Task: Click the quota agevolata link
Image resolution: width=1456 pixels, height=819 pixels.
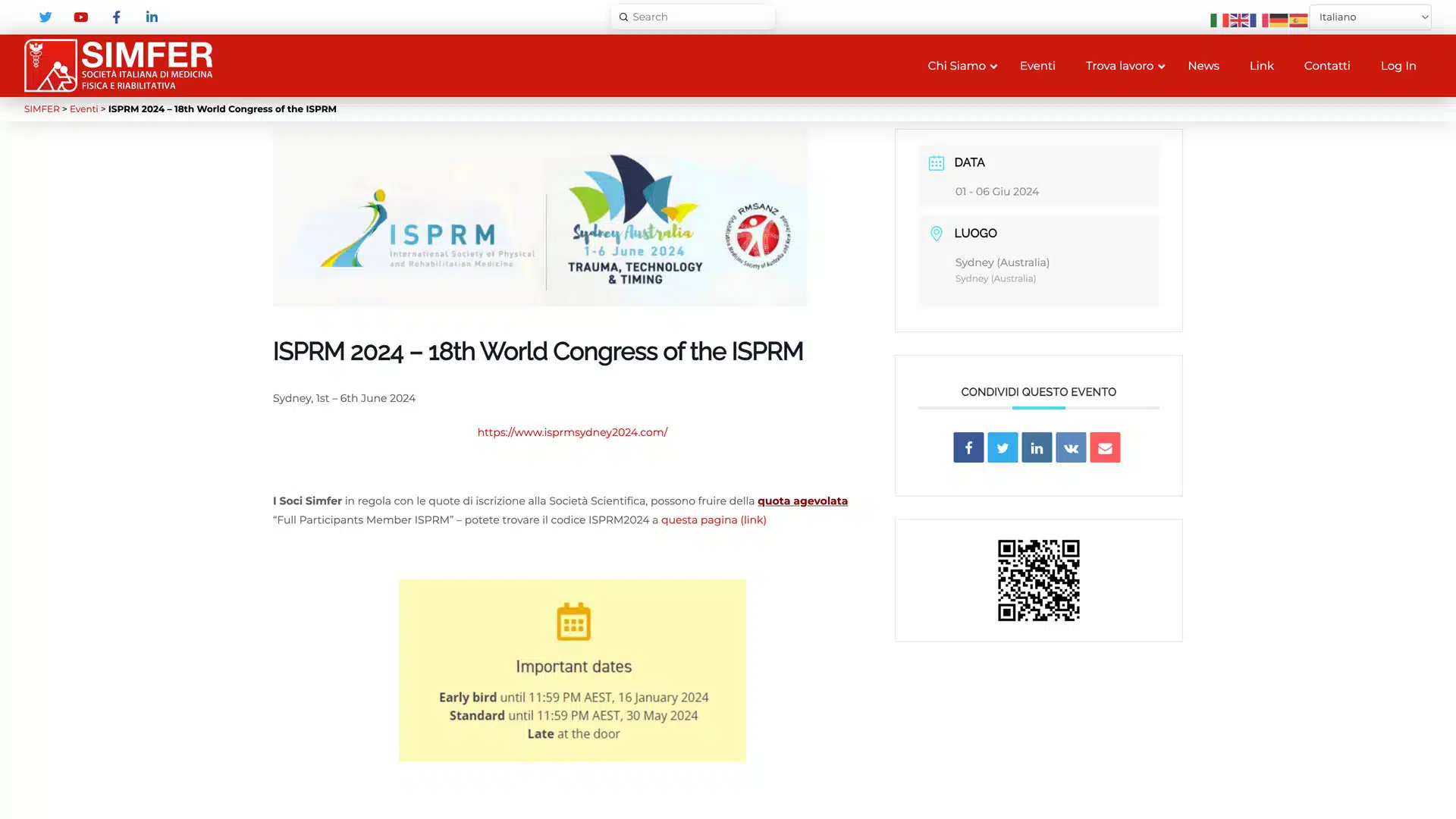Action: pyautogui.click(x=802, y=501)
